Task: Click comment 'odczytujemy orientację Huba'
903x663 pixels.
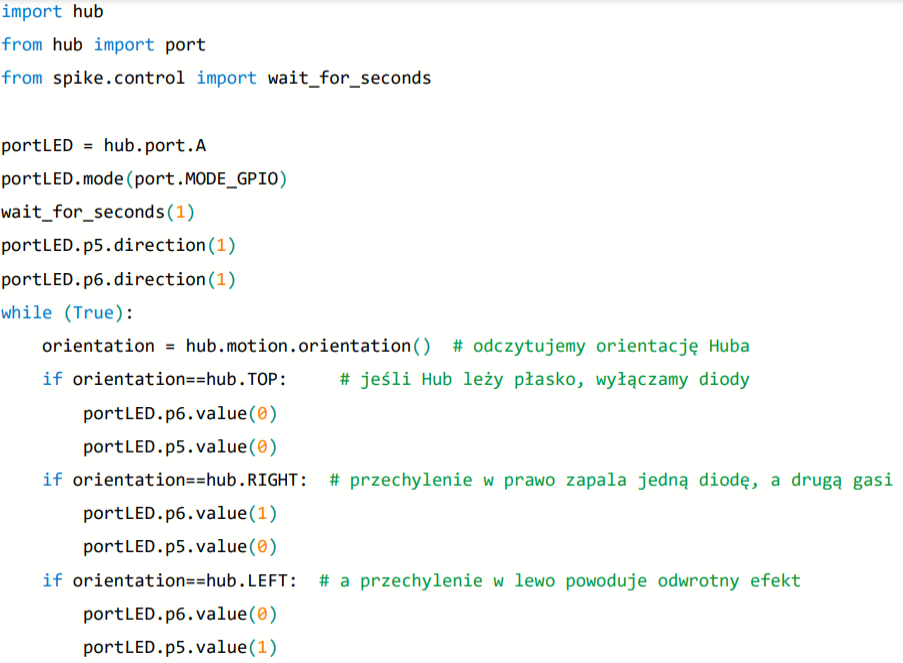Action: 611,346
